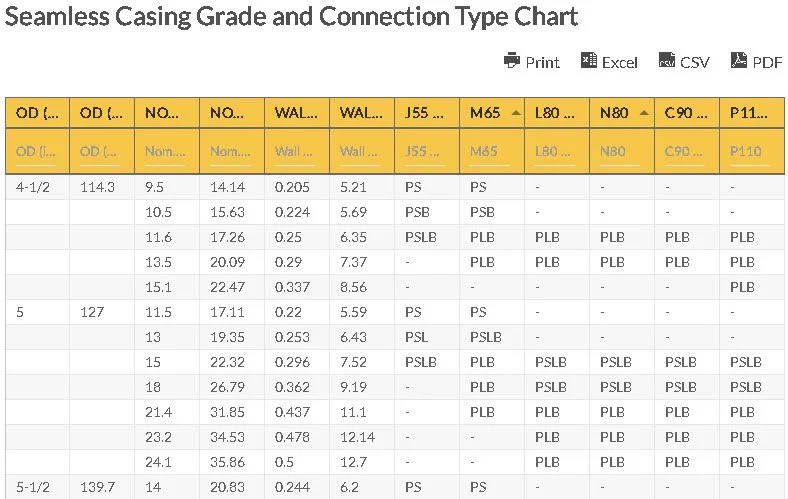Click the 139.7 OD cell
Screen dimensions: 788x499
coord(96,487)
